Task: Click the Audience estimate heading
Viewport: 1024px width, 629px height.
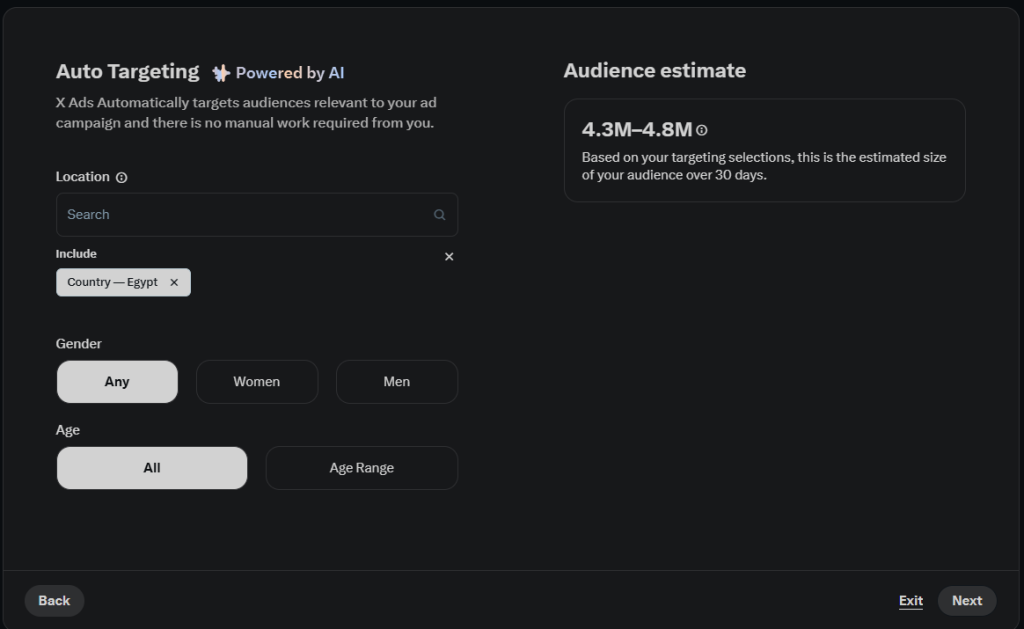Action: coord(654,71)
